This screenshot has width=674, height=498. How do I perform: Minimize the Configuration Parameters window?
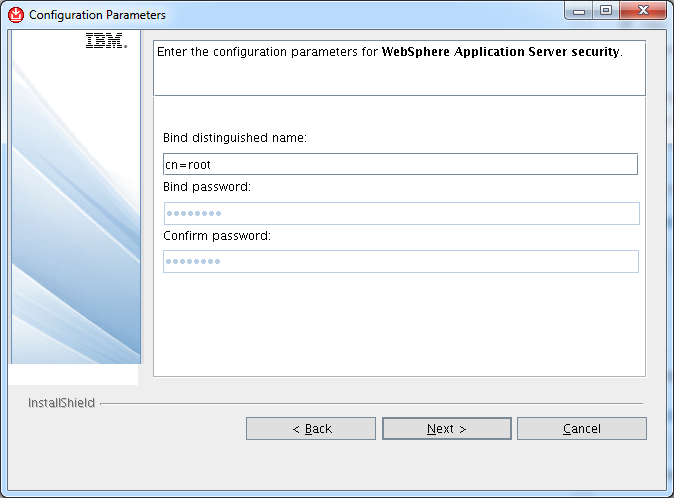pyautogui.click(x=579, y=11)
